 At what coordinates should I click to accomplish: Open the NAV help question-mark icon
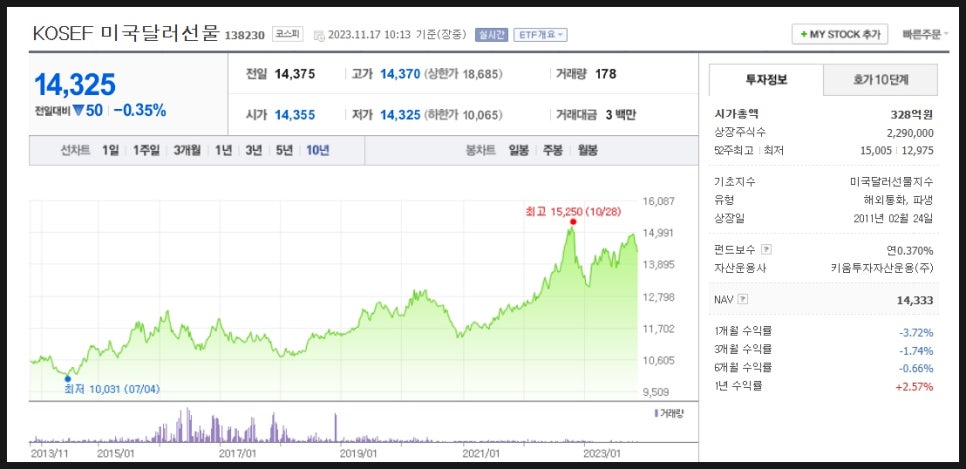point(742,300)
